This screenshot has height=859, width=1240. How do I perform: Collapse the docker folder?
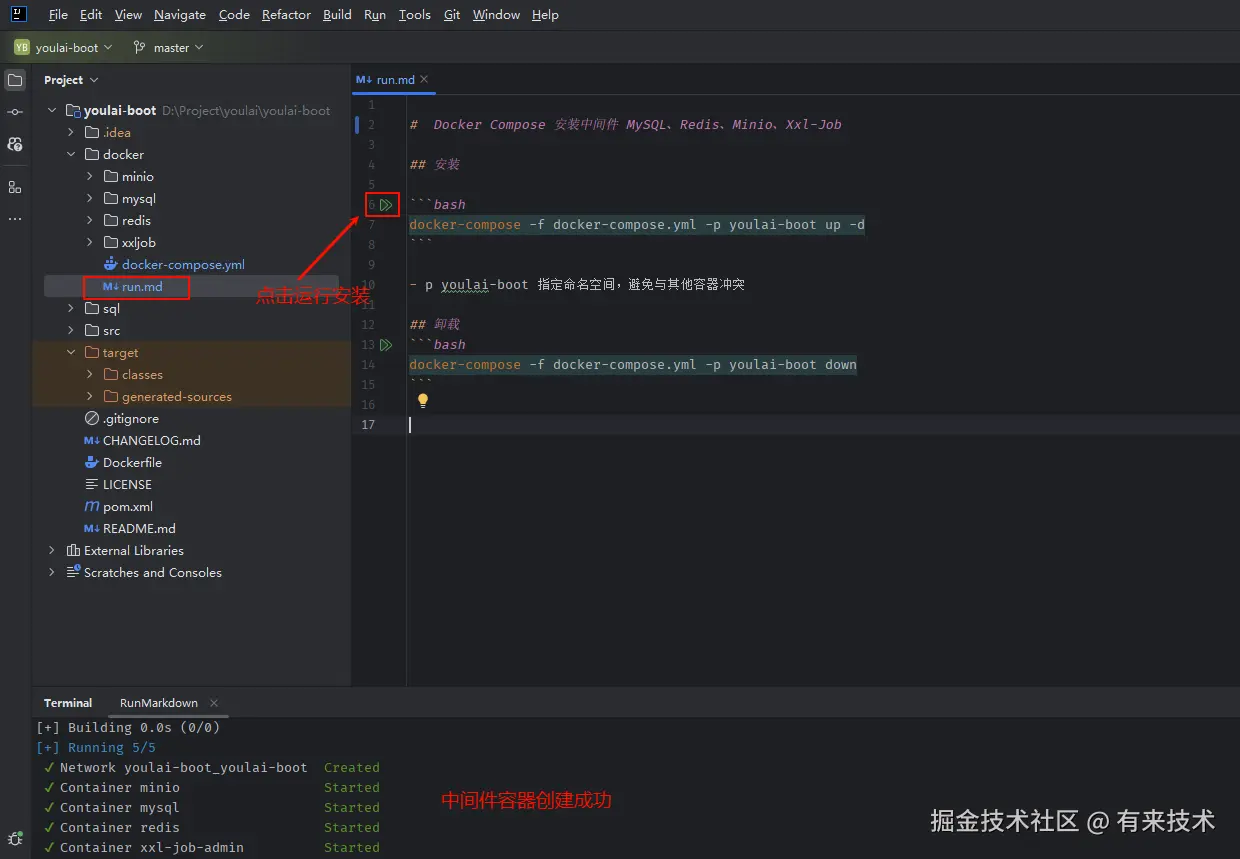[71, 154]
